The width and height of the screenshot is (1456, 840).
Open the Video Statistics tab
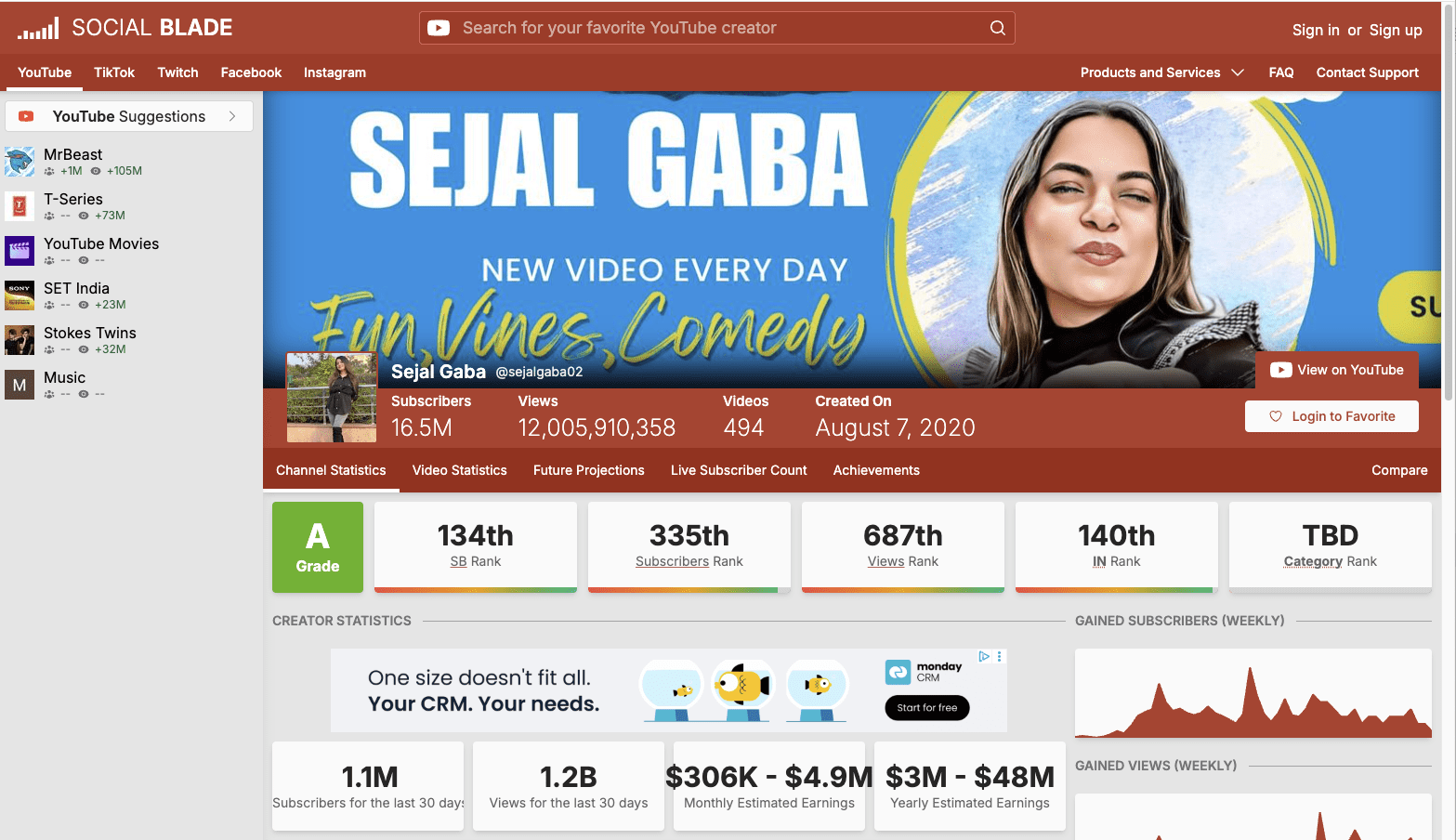tap(460, 470)
